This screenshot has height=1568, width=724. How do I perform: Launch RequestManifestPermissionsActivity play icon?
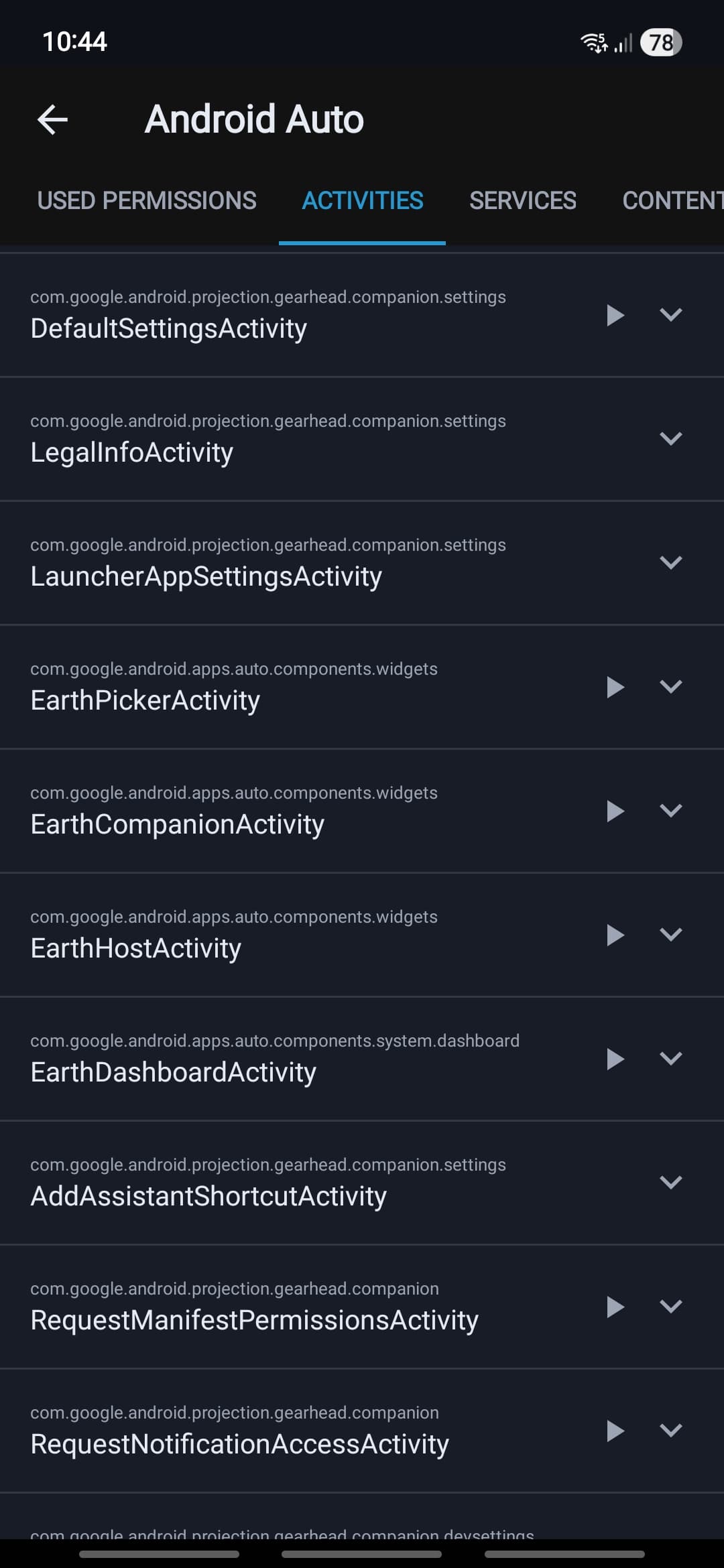[x=615, y=1307]
